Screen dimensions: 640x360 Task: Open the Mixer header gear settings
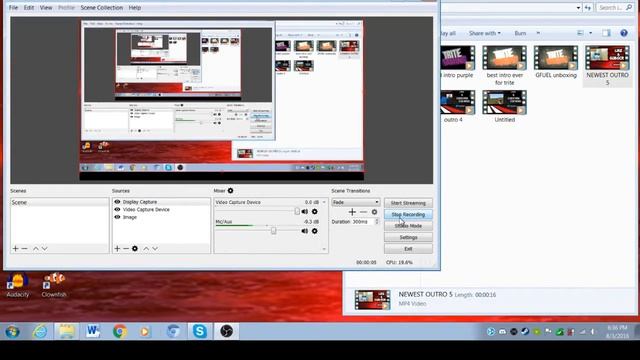(231, 191)
